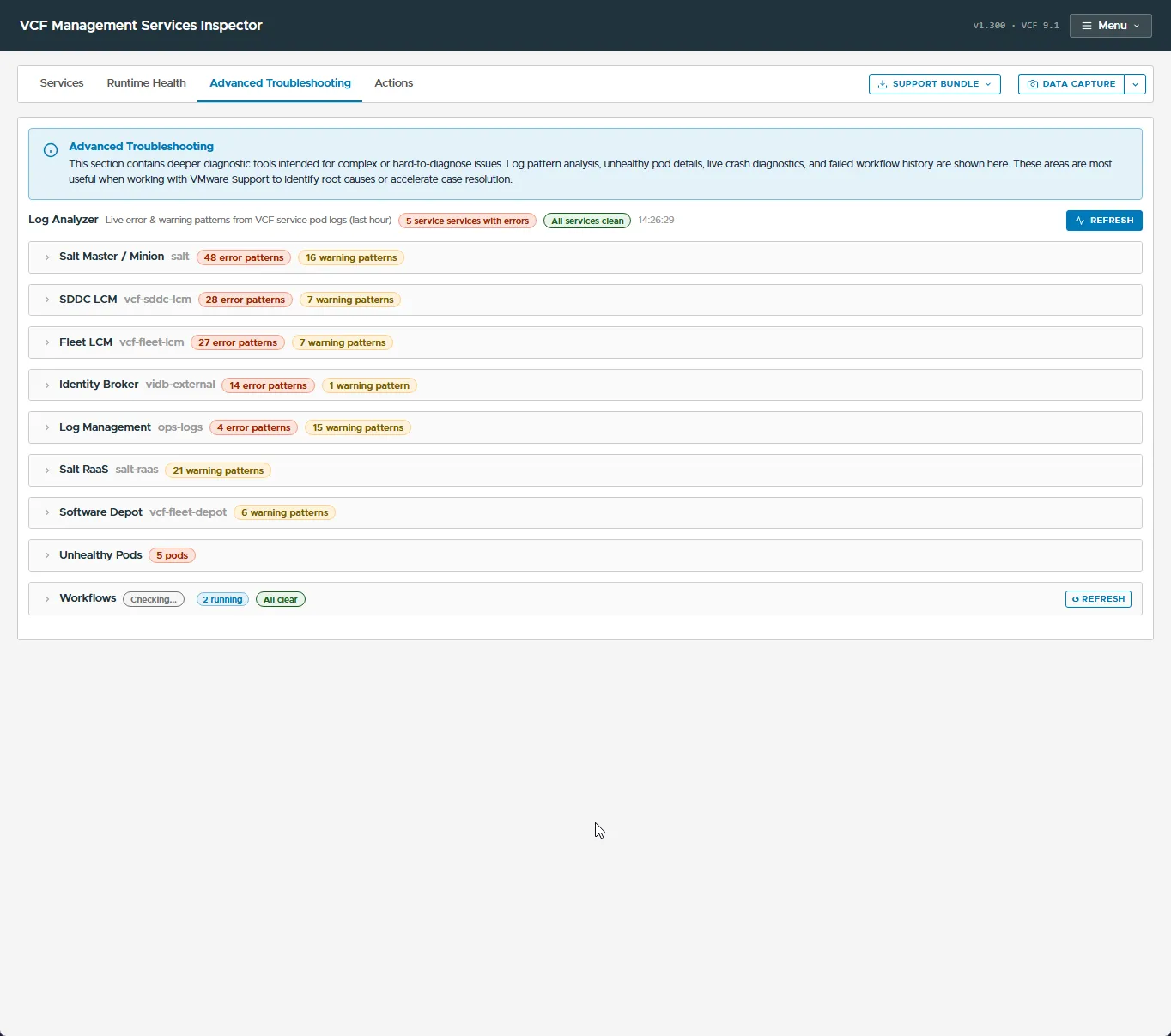The image size is (1171, 1036).
Task: Expand Salt Master / Minion row chevron
Action: click(x=47, y=257)
